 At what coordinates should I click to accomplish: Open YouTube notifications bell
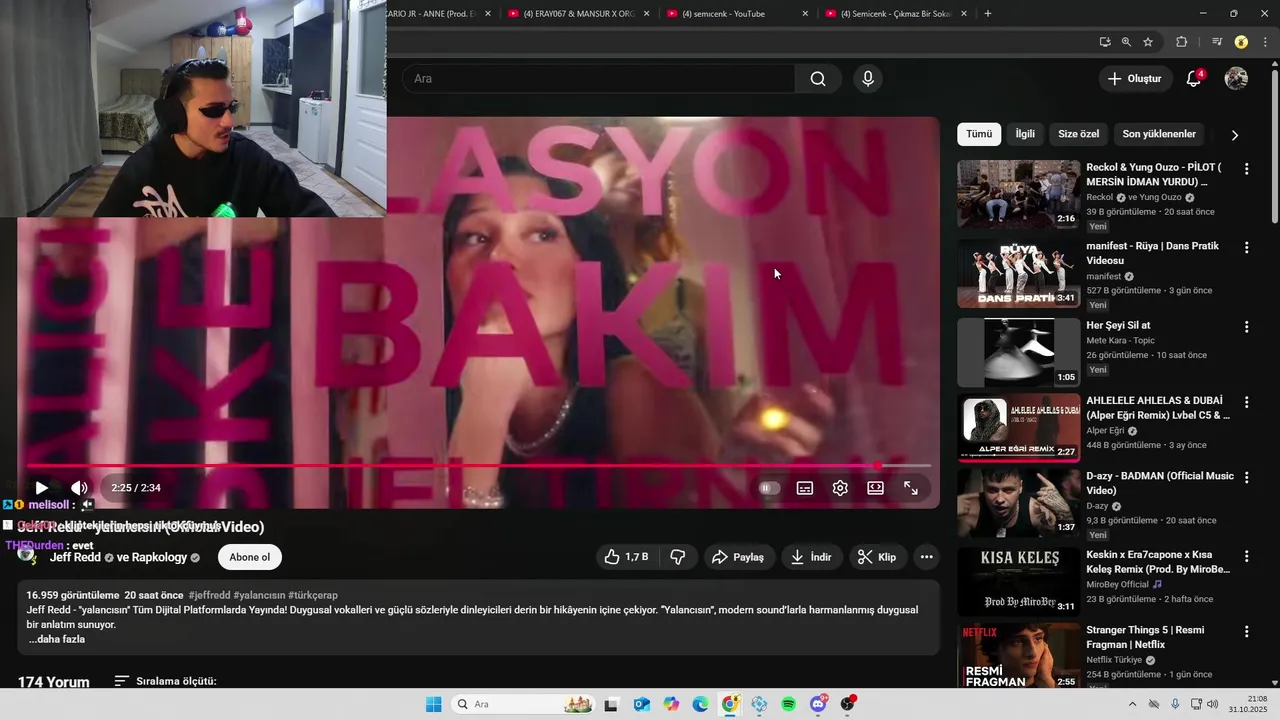click(x=1194, y=79)
